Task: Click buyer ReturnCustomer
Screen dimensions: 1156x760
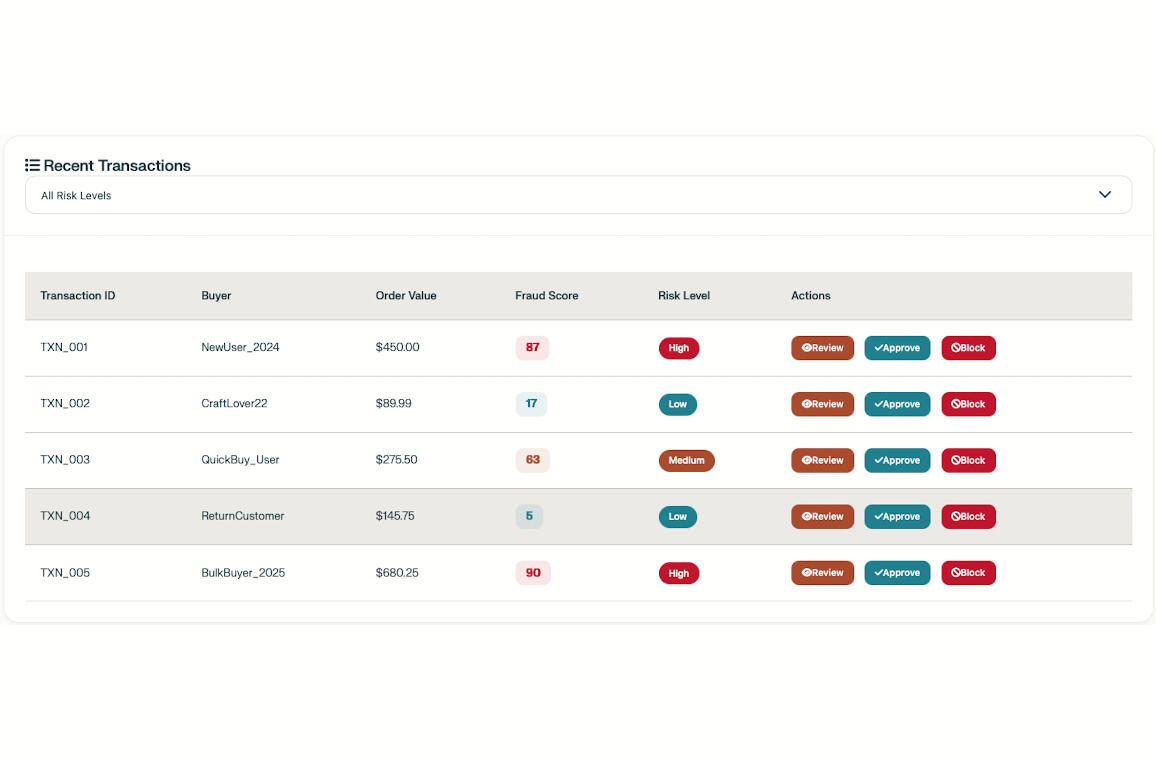Action: (x=243, y=516)
